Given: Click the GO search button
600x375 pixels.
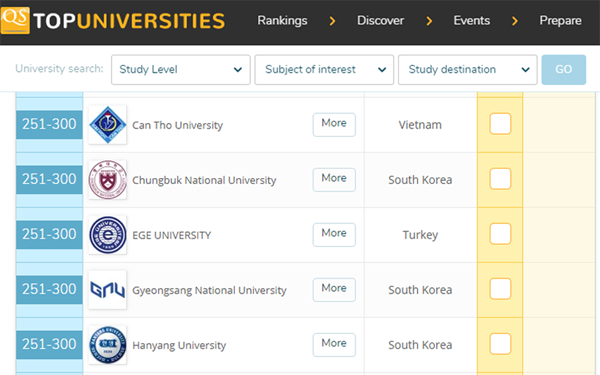Looking at the screenshot, I should coord(564,70).
